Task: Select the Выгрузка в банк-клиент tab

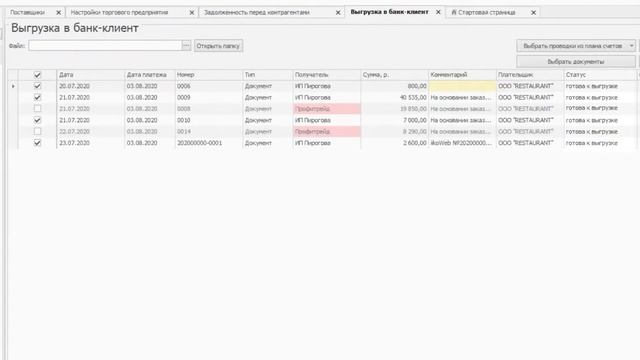Action: click(x=389, y=12)
